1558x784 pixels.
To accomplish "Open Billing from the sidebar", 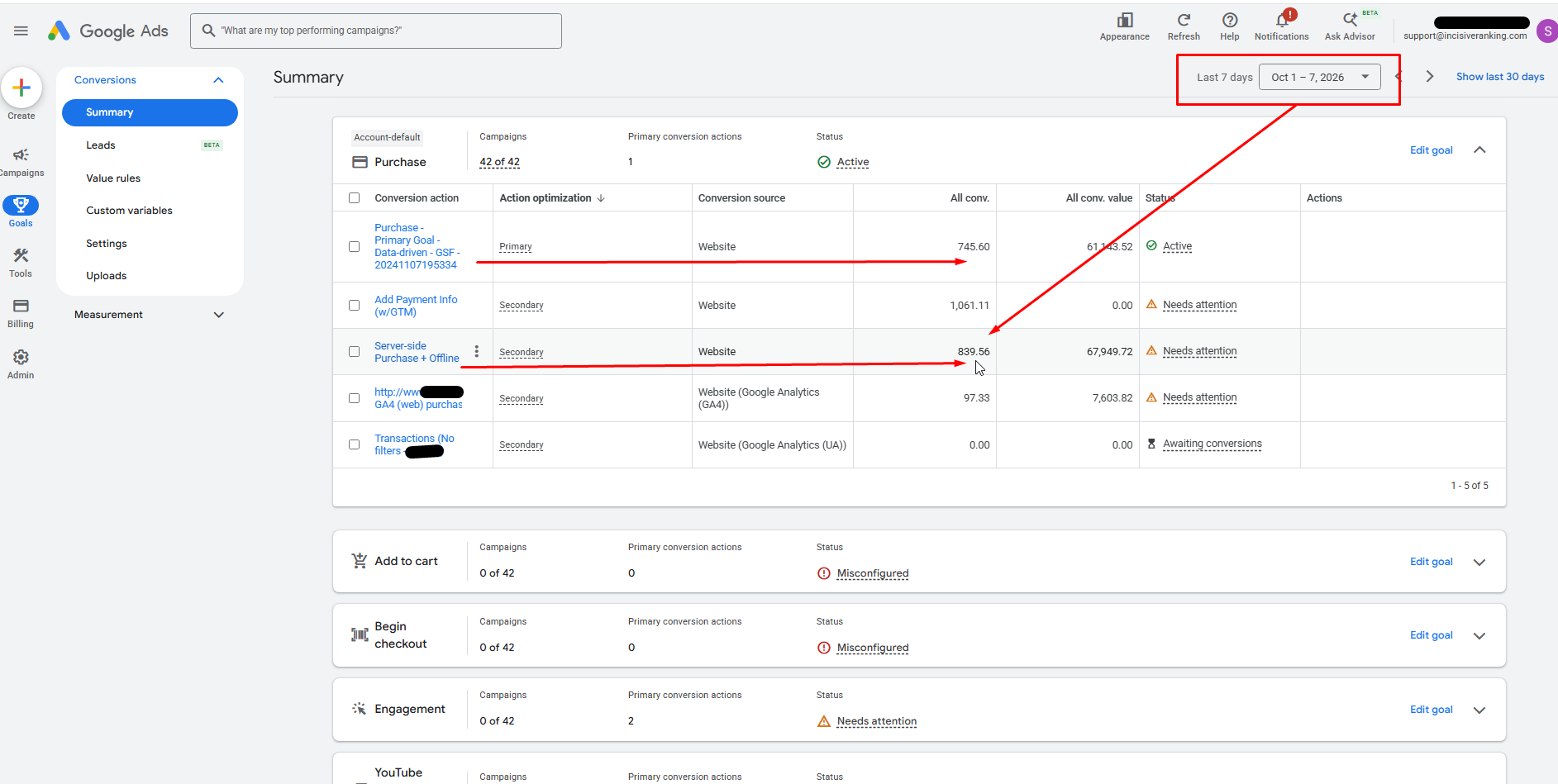I will point(21,313).
